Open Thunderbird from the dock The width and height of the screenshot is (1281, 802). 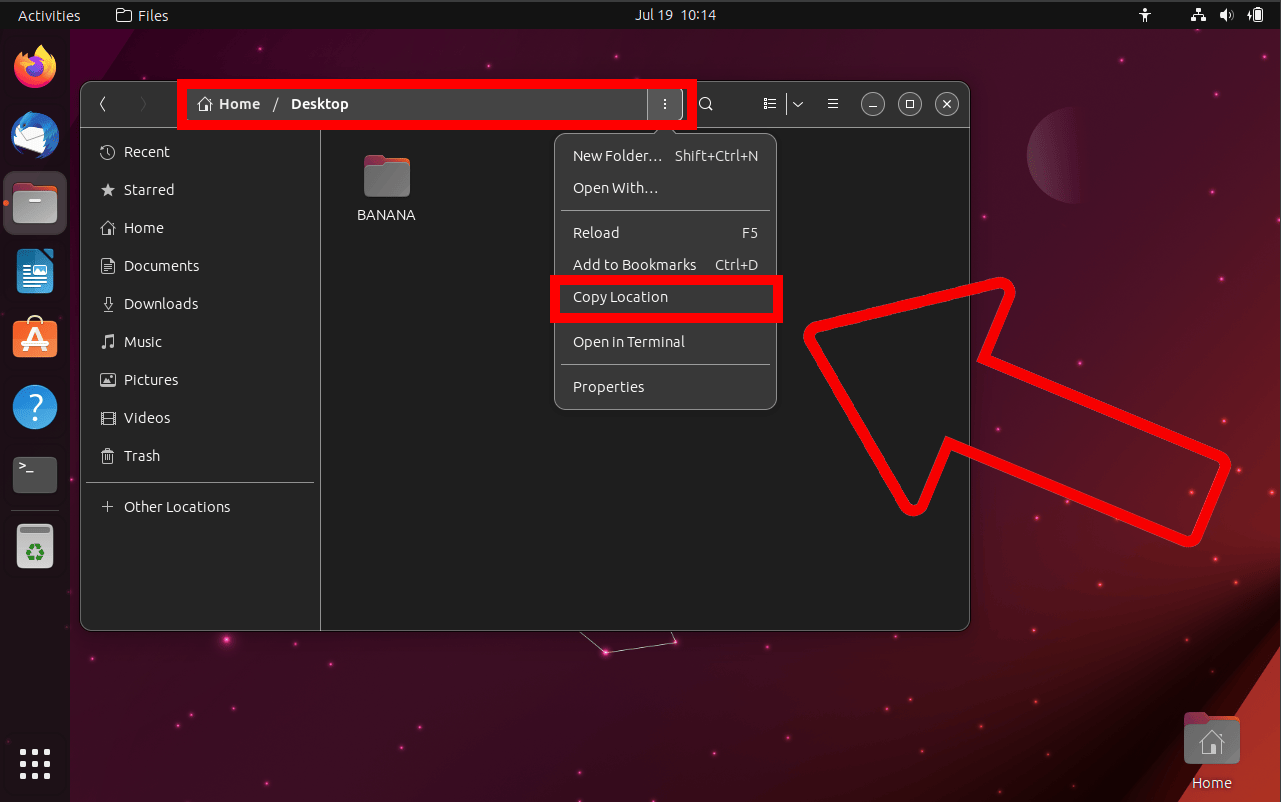click(34, 135)
